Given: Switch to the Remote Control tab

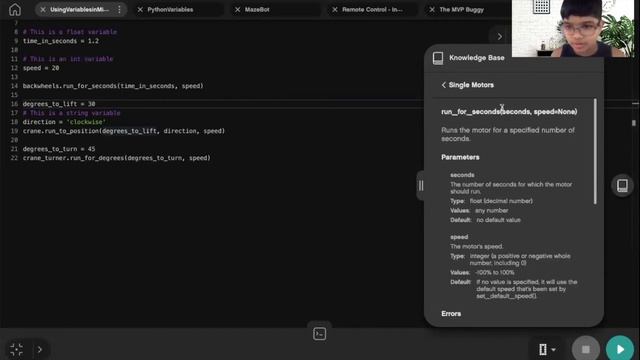Looking at the screenshot, I should tap(372, 9).
